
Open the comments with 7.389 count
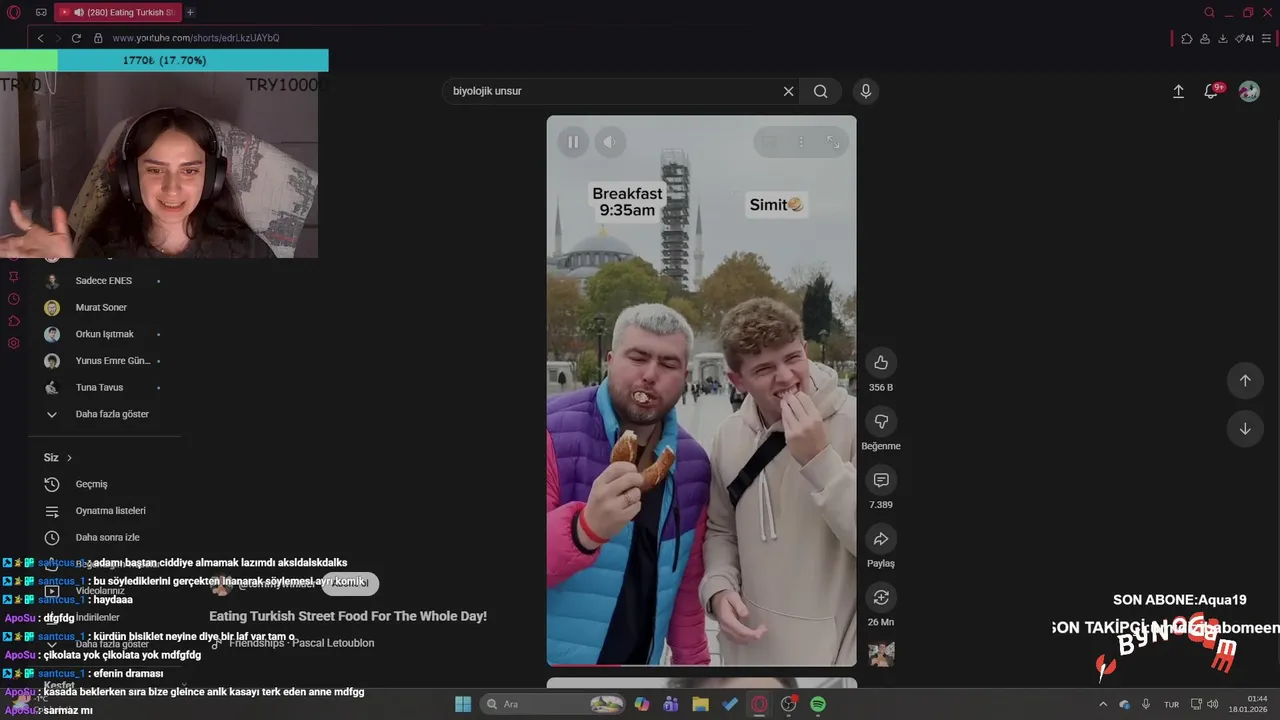click(881, 480)
